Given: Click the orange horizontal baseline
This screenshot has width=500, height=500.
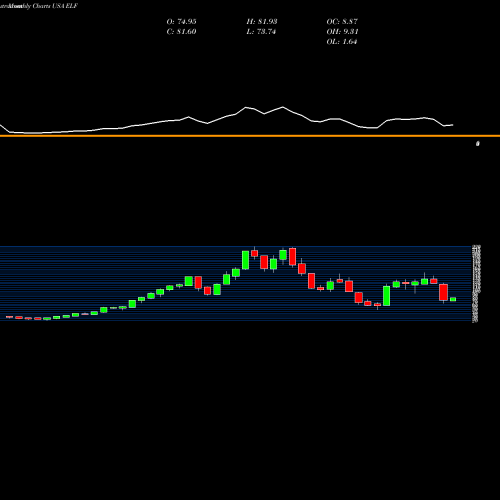Looking at the screenshot, I should (250, 136).
